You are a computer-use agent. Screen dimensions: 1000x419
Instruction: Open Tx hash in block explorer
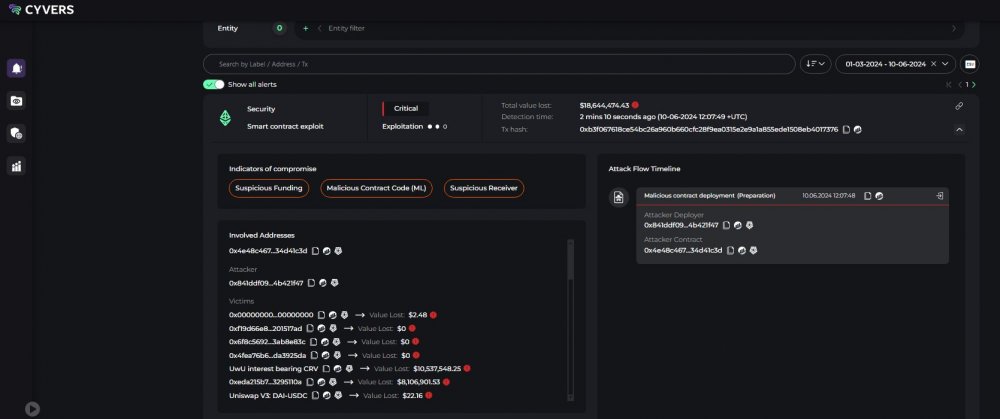tap(858, 129)
